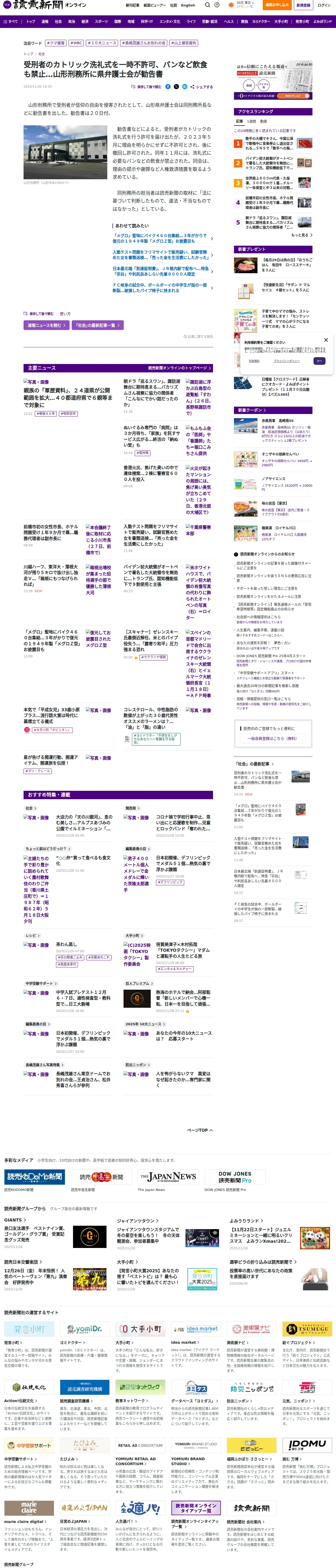
Task: Click 「社会」の最新記事一覧 button
Action: click(98, 325)
